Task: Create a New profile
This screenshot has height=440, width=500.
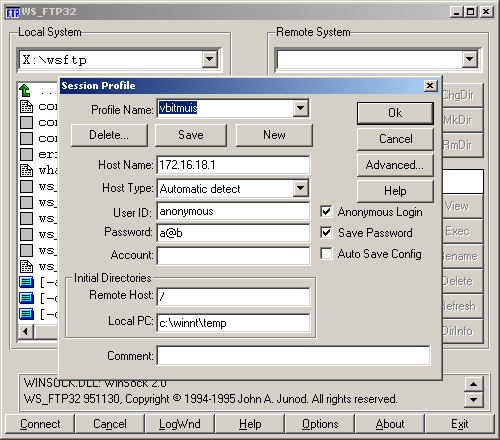Action: [x=274, y=135]
